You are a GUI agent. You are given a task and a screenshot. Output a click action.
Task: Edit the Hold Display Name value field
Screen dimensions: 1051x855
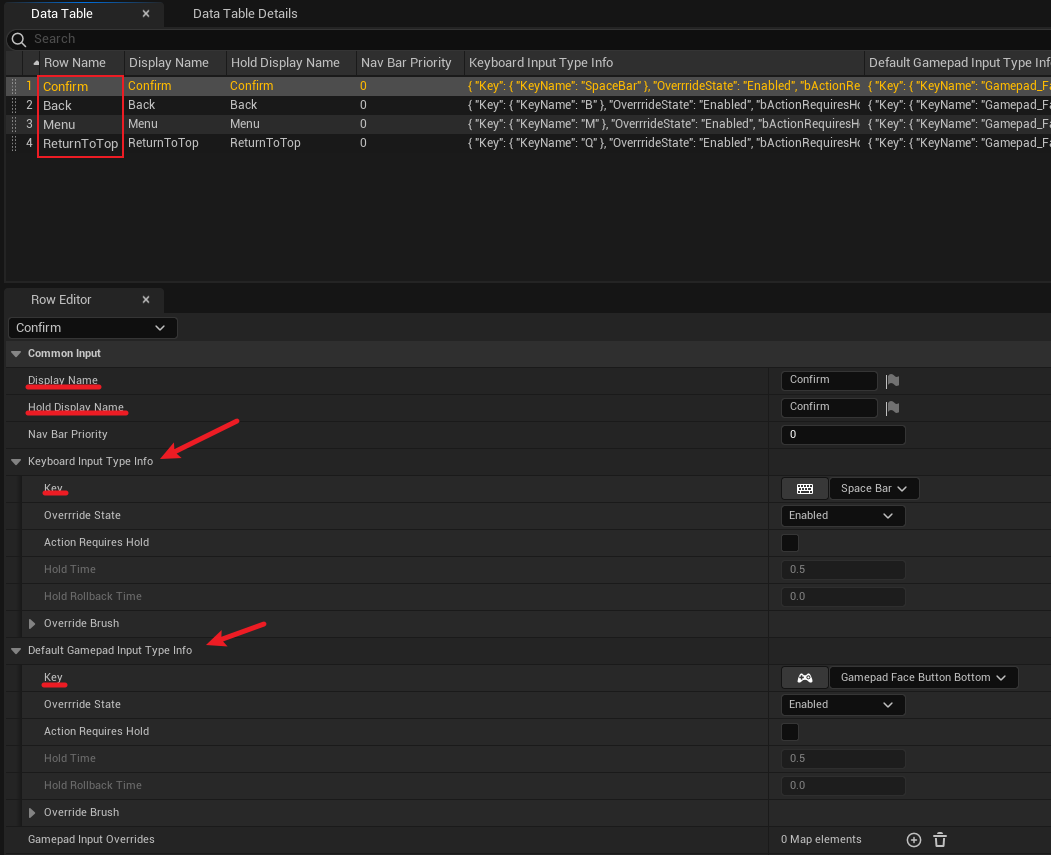pyautogui.click(x=829, y=407)
